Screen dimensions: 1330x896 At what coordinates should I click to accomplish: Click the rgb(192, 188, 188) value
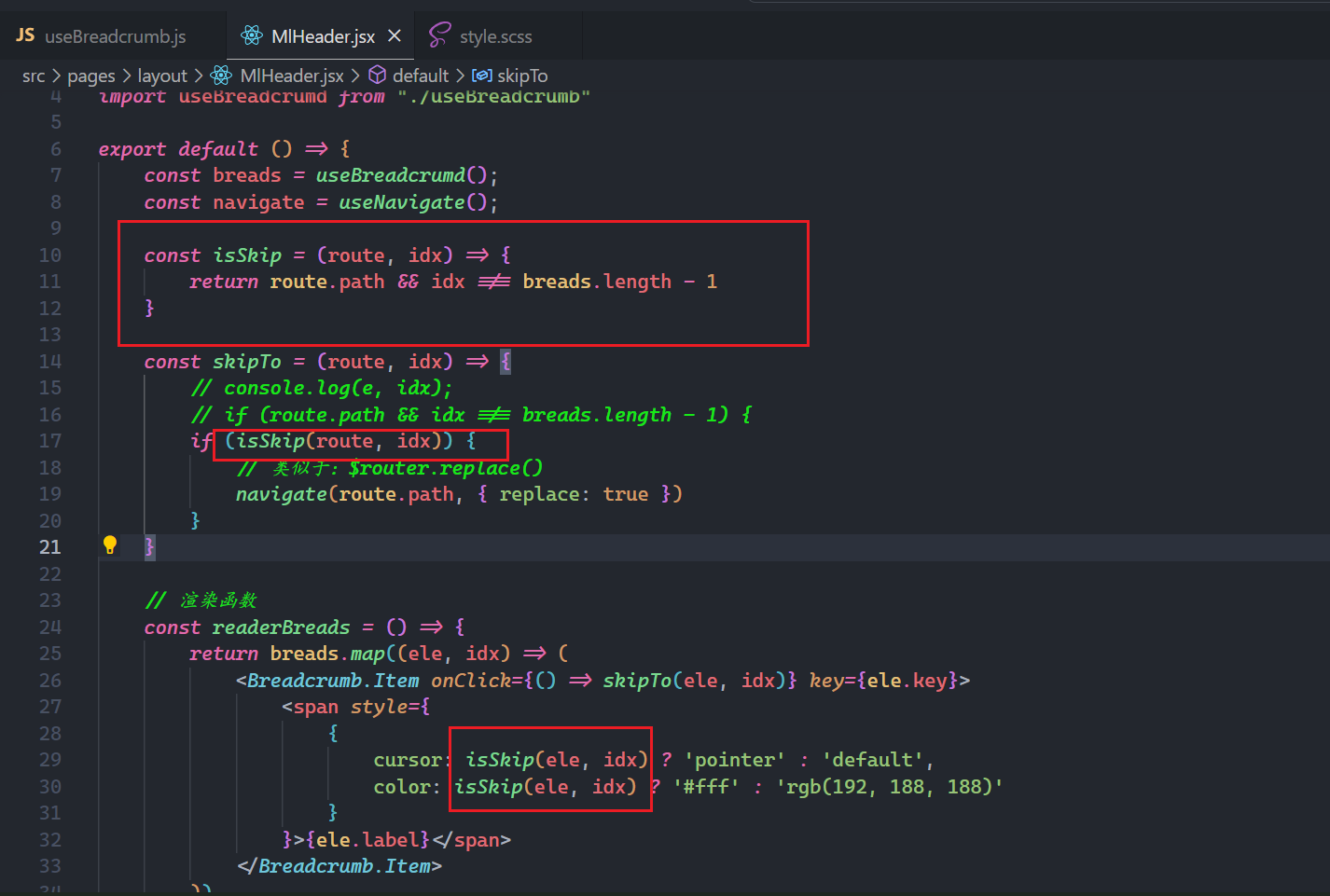pos(889,787)
